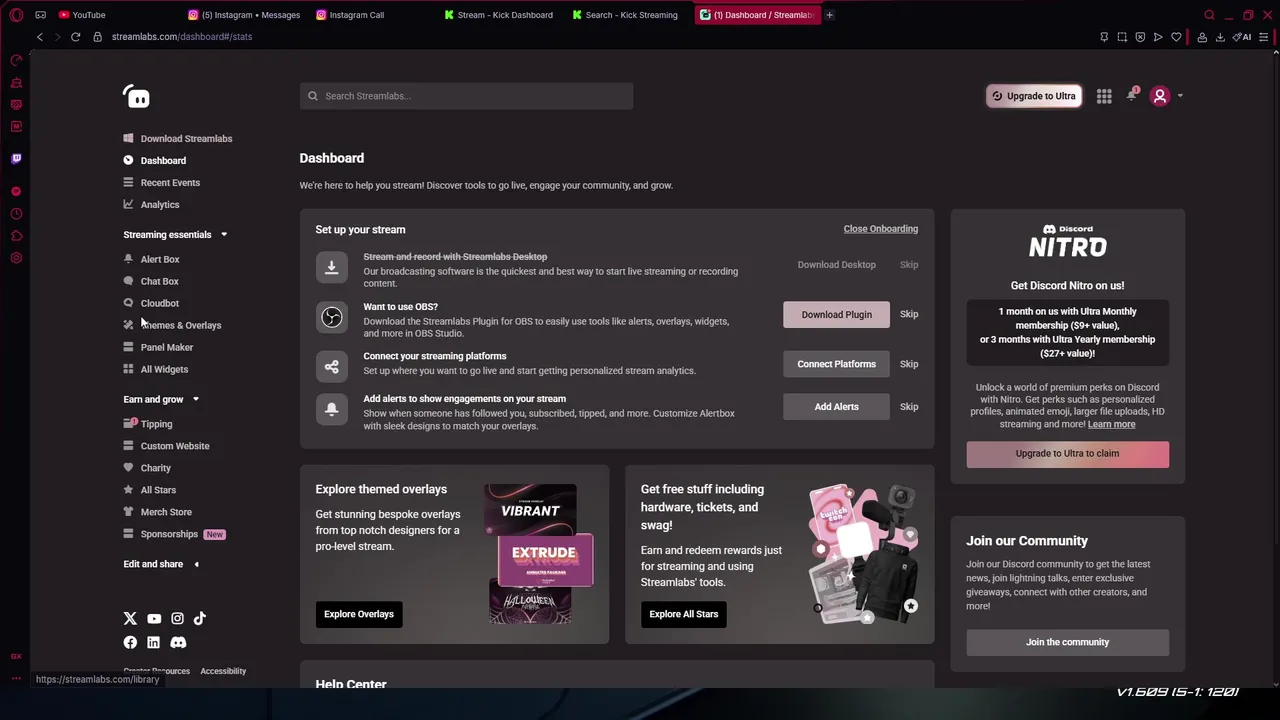This screenshot has width=1280, height=720.
Task: Click the alerts bell icon in onboarding
Action: point(332,409)
